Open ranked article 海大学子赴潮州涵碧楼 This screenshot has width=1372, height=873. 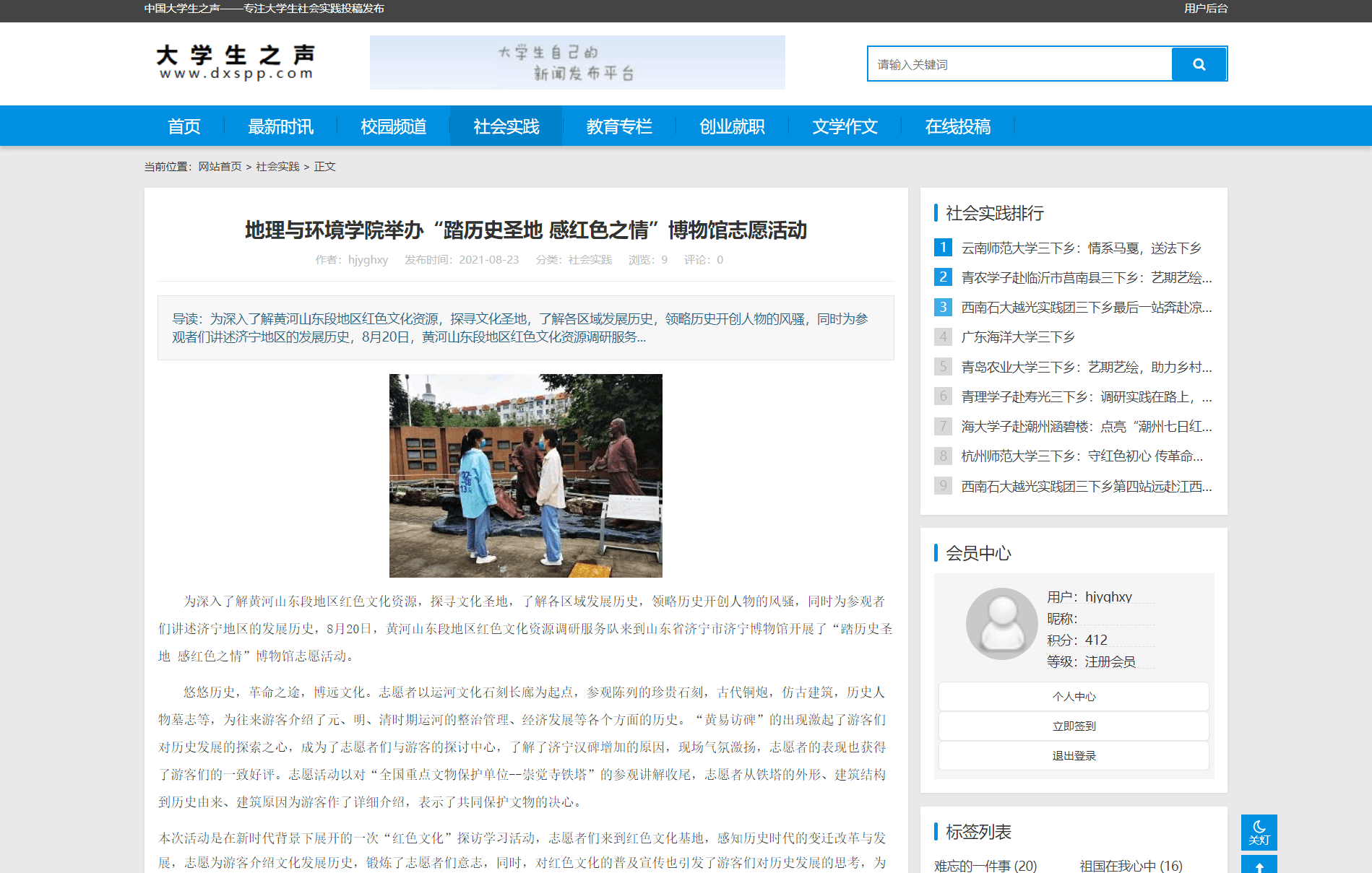1087,427
